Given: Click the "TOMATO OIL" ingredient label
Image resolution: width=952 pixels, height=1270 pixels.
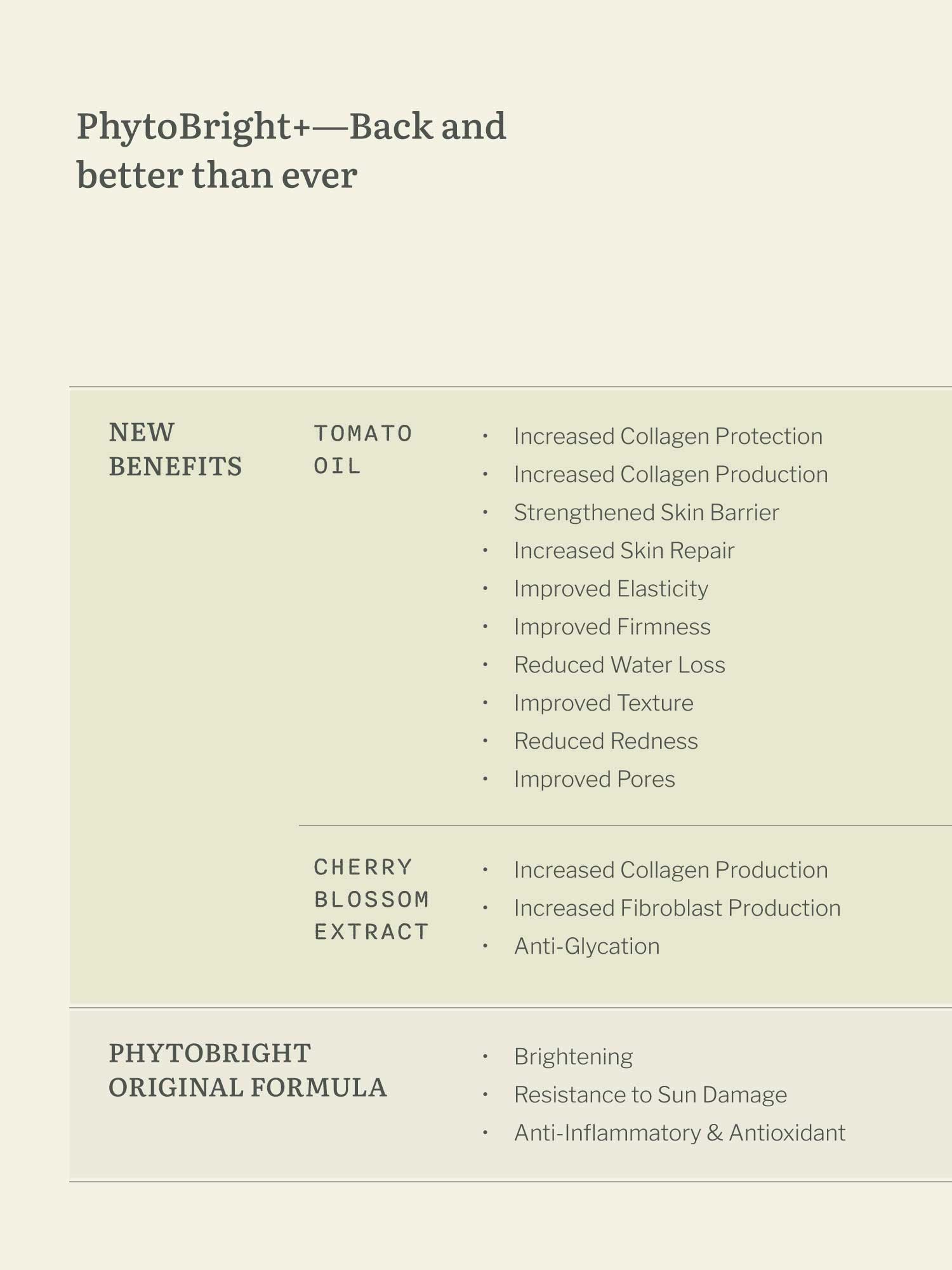Looking at the screenshot, I should click(363, 450).
